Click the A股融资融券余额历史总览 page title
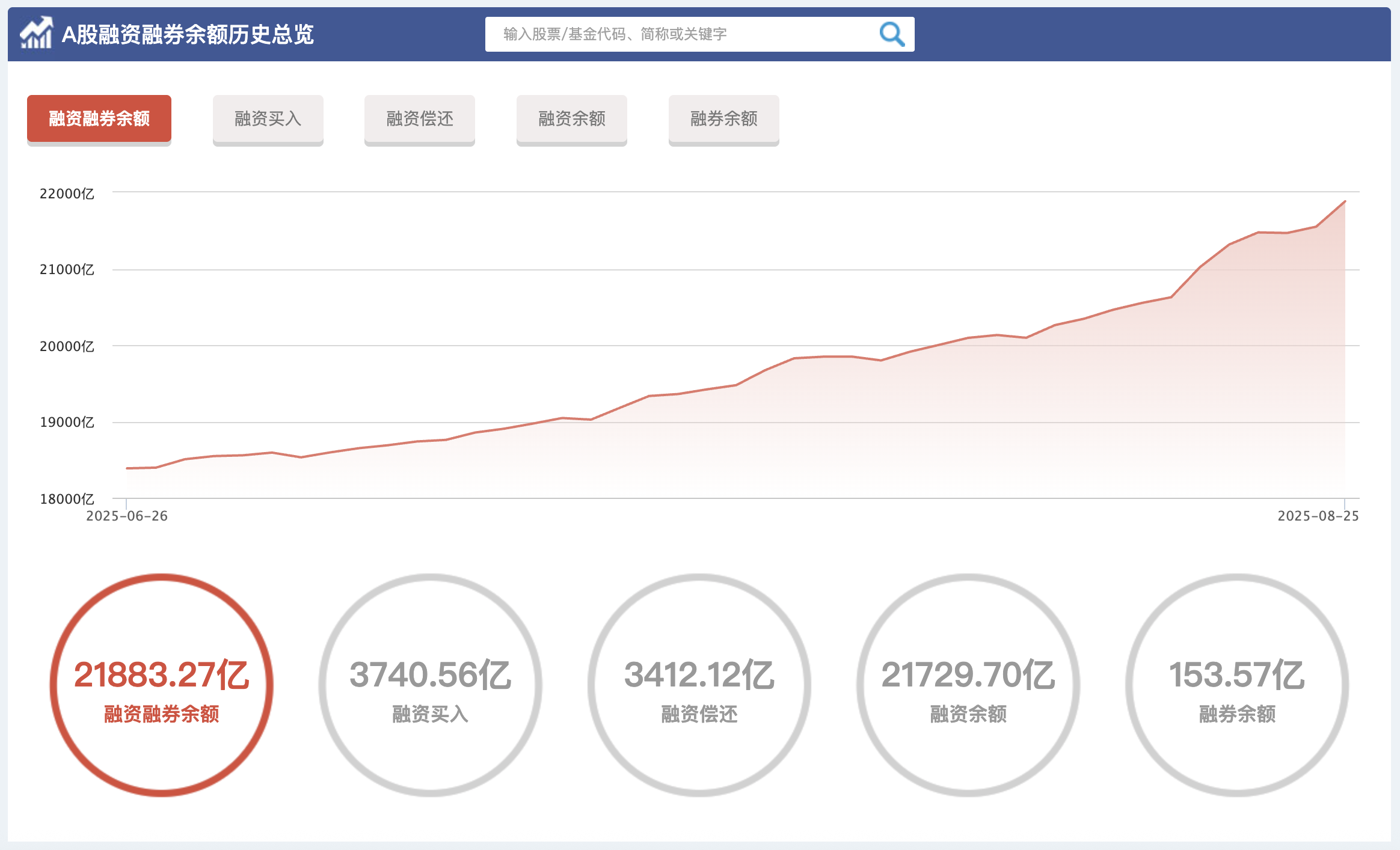This screenshot has height=850, width=1400. [188, 34]
